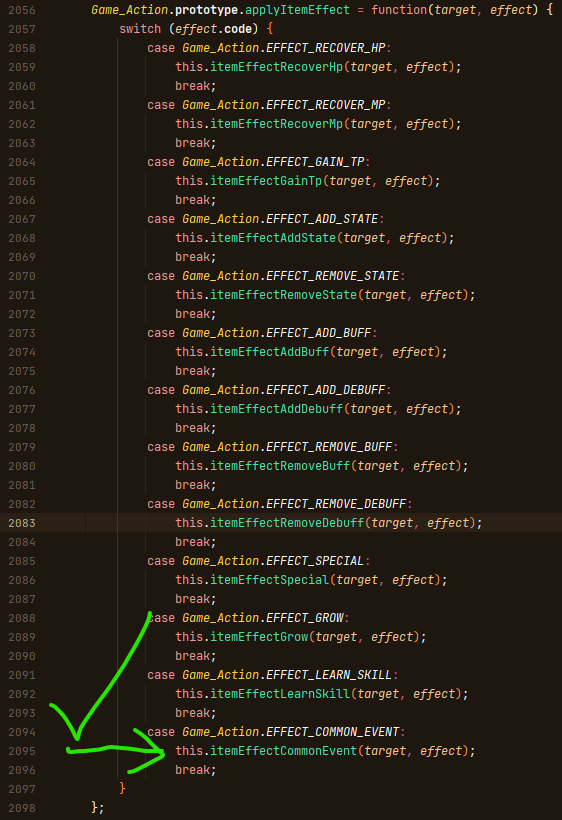Click the closing brace with semicolon on line 2098

[98, 807]
